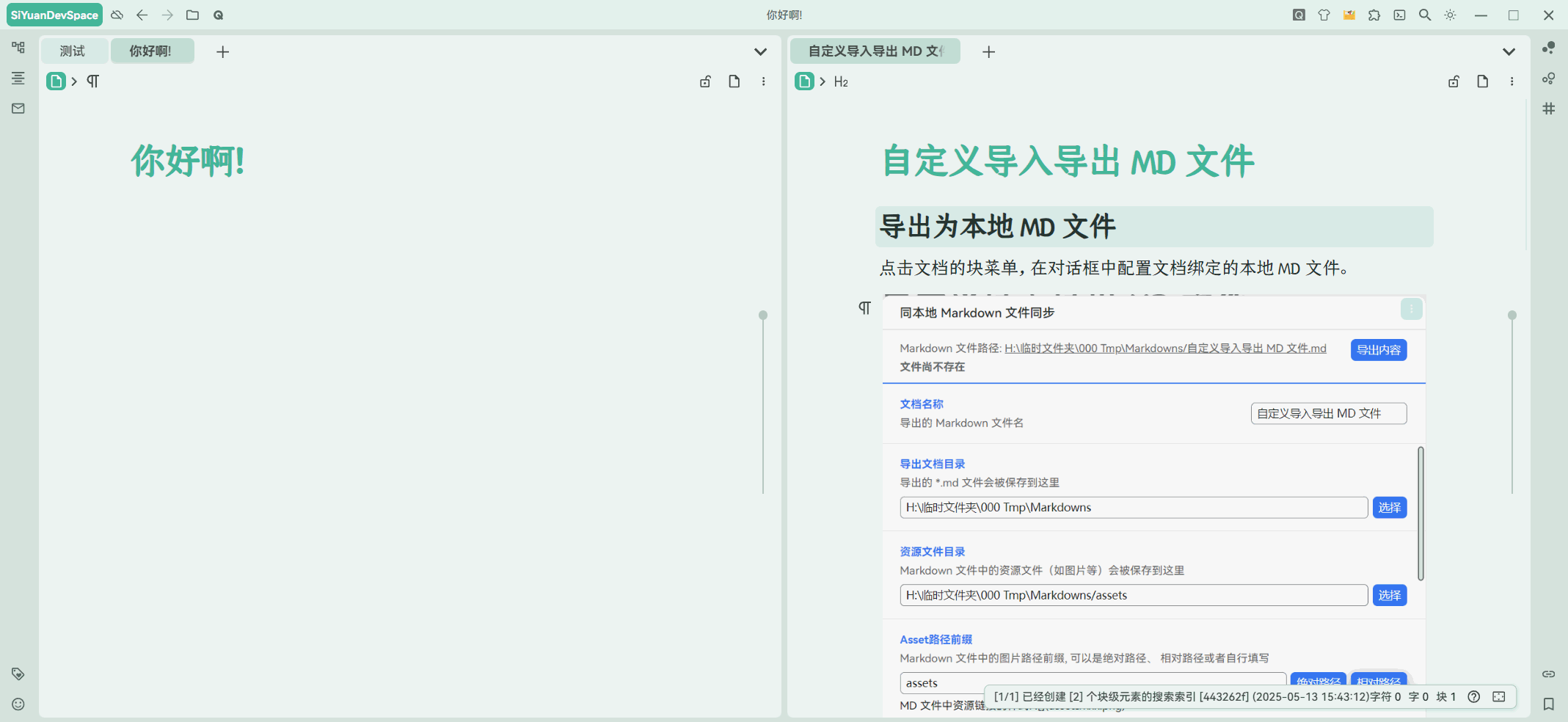Collapse the left editor pane with the chevron
This screenshot has width=1568, height=722.
click(761, 51)
